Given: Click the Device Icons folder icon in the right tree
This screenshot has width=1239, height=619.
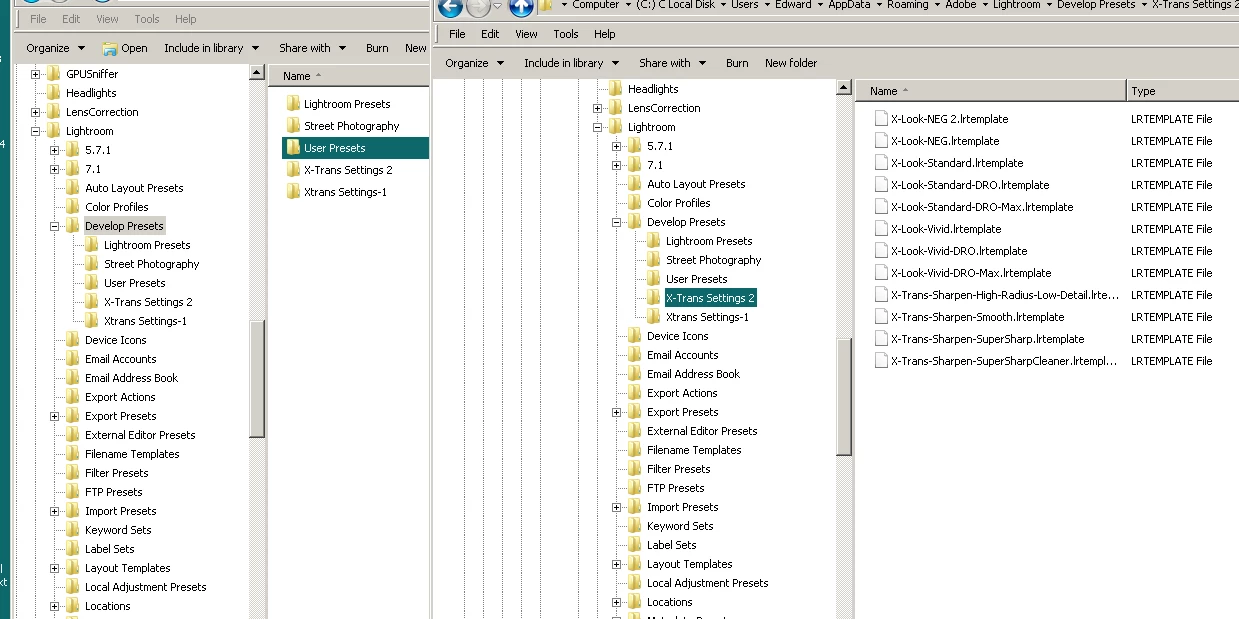Looking at the screenshot, I should pos(635,336).
